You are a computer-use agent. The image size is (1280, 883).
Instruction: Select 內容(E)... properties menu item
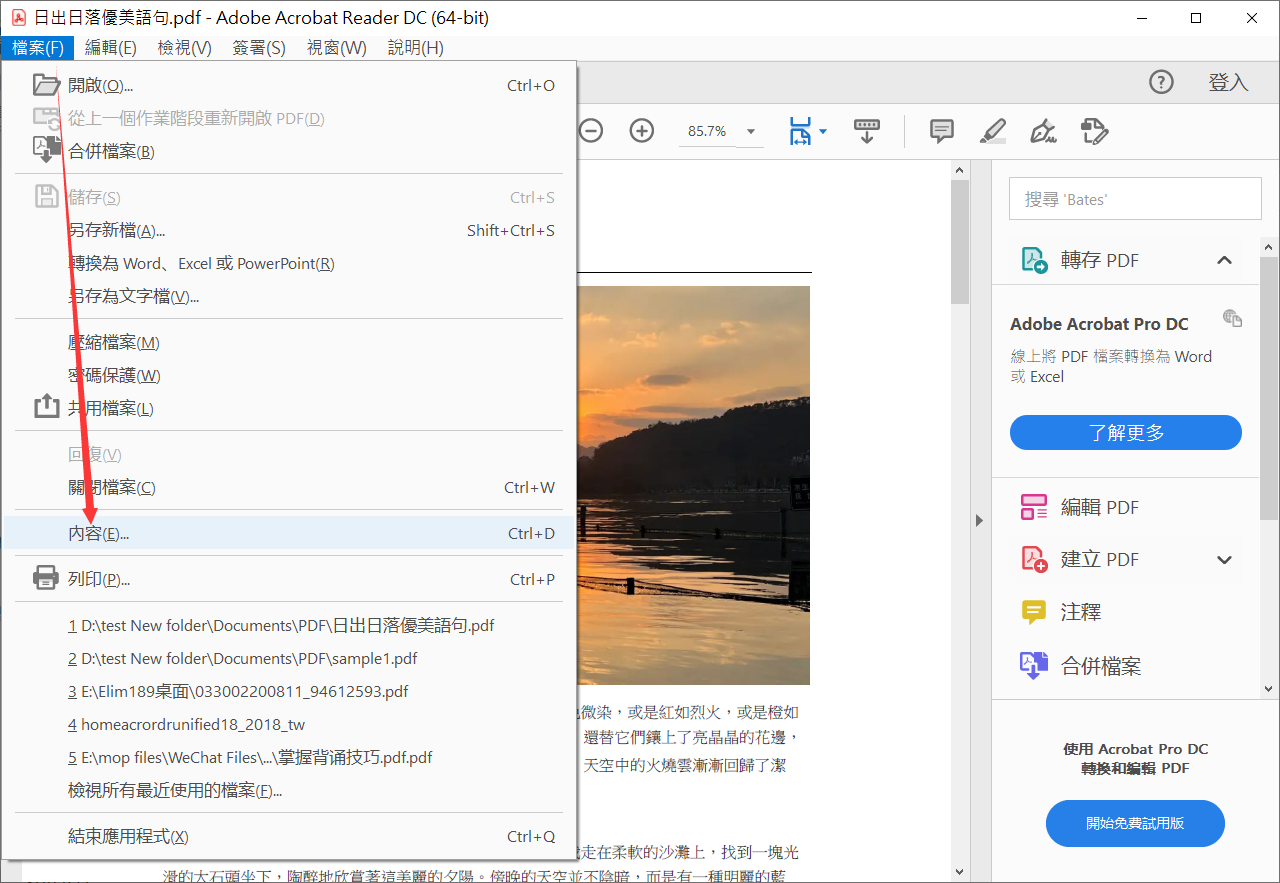pos(289,534)
